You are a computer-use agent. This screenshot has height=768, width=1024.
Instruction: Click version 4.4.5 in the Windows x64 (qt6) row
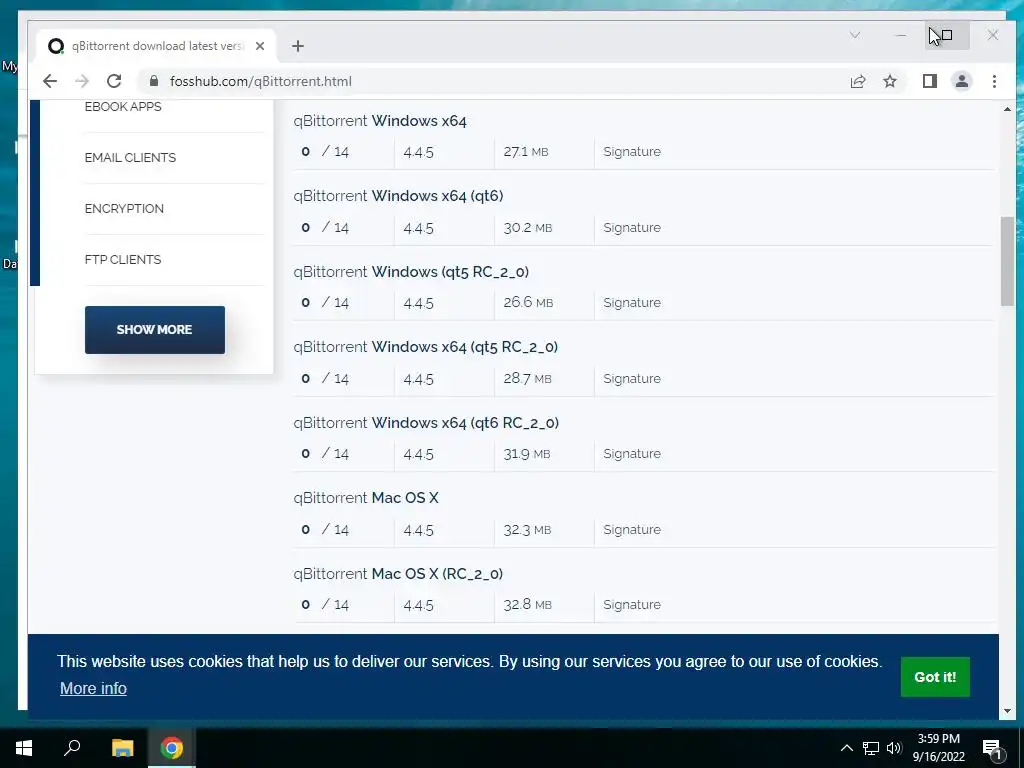click(418, 227)
